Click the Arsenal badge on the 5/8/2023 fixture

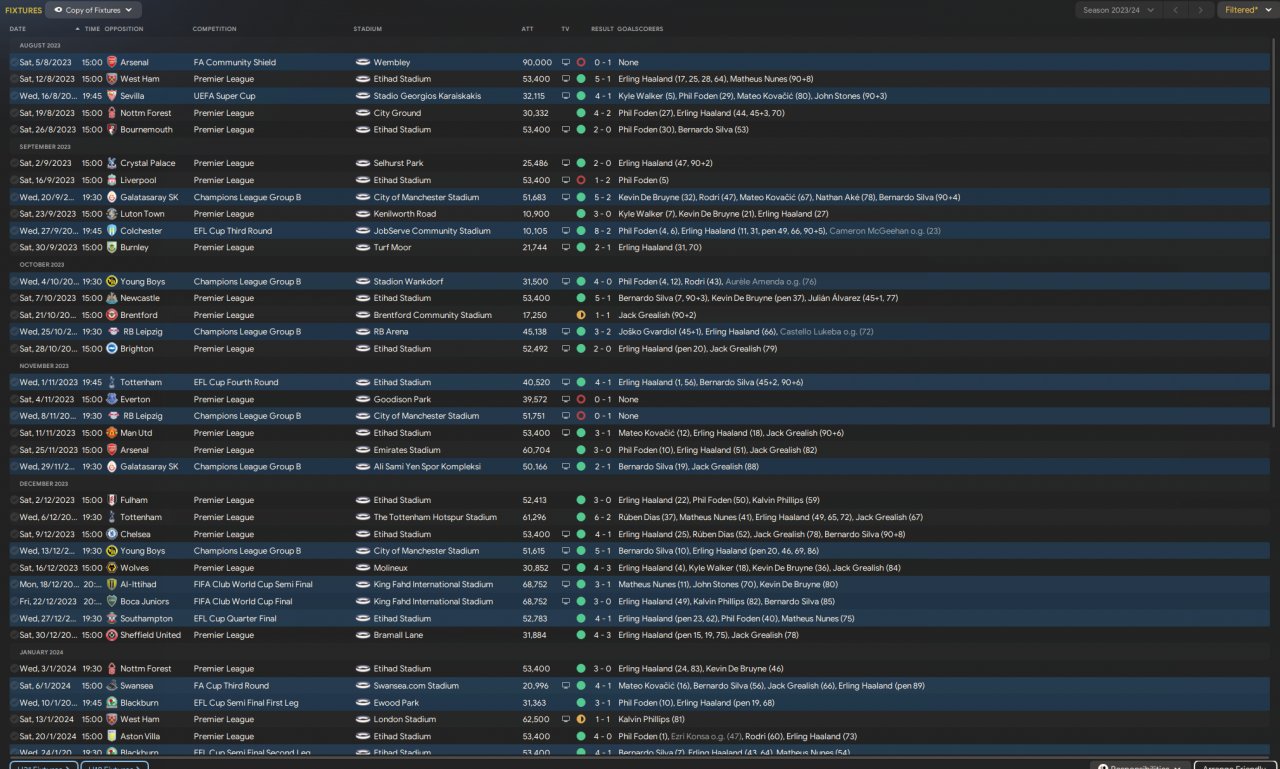[112, 62]
